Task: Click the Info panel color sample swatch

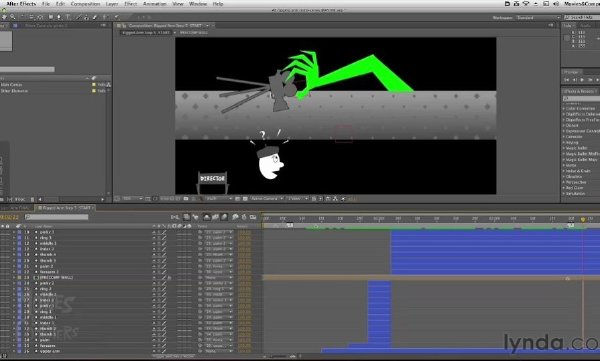Action: point(567,38)
